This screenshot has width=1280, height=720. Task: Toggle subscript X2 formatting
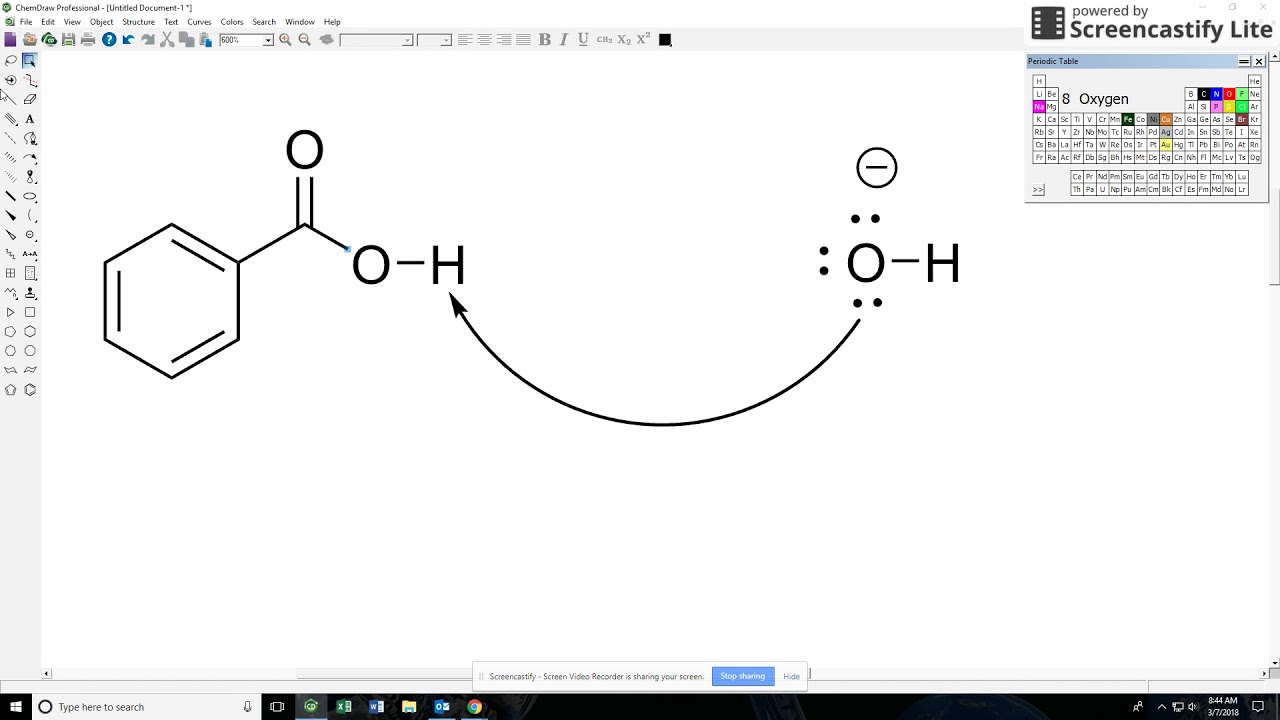pyautogui.click(x=624, y=39)
